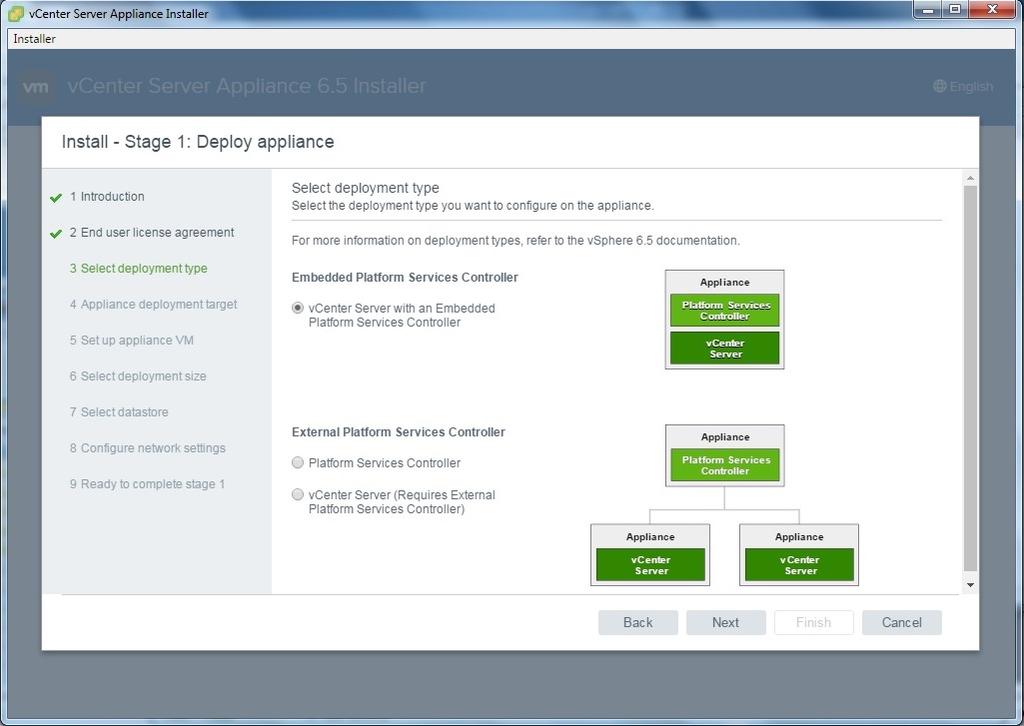Maximize the installer window
Viewport: 1024px width, 726px height.
coord(955,10)
